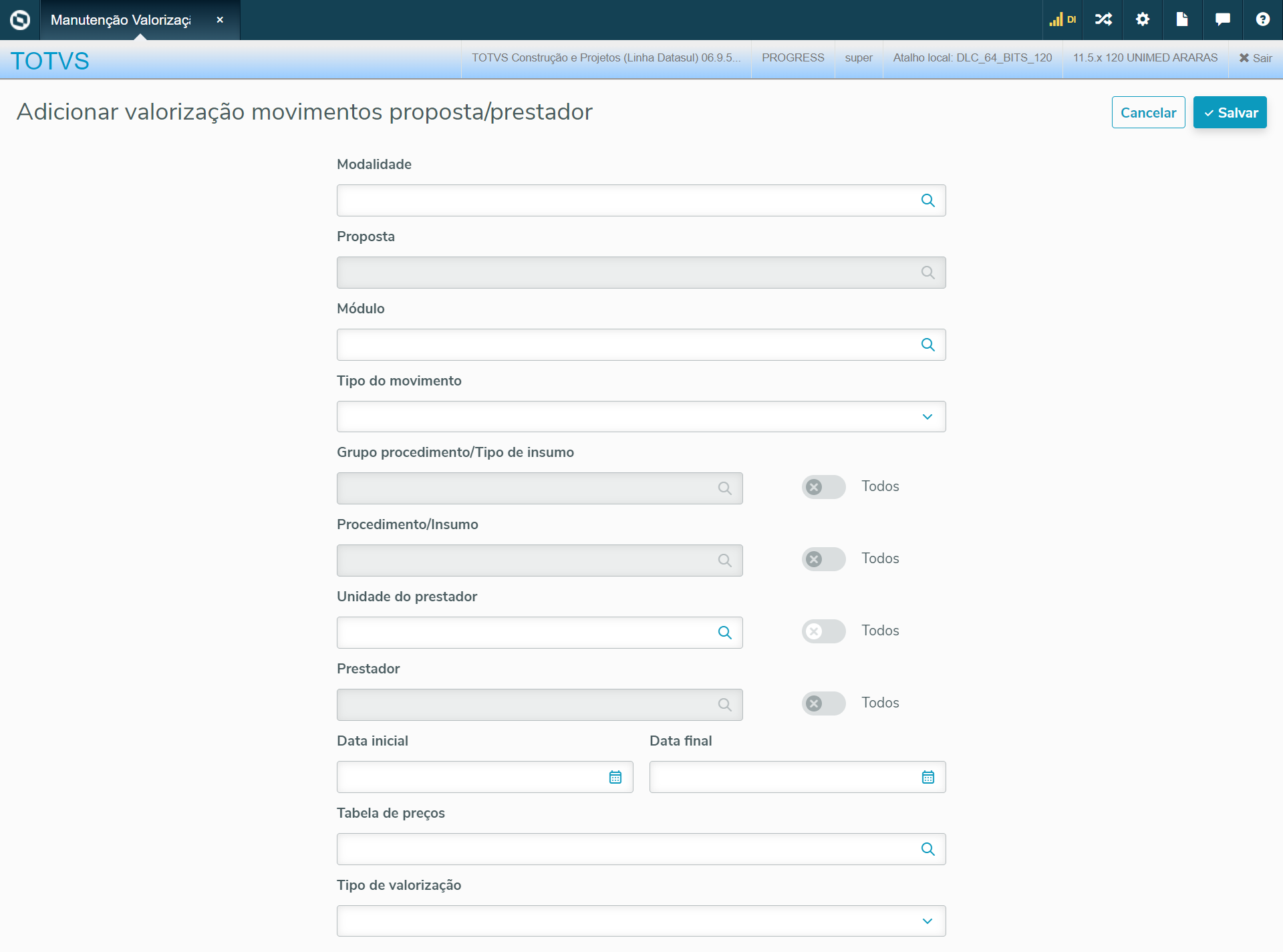Click the Cancelar button
Image resolution: width=1283 pixels, height=952 pixels.
tap(1148, 112)
